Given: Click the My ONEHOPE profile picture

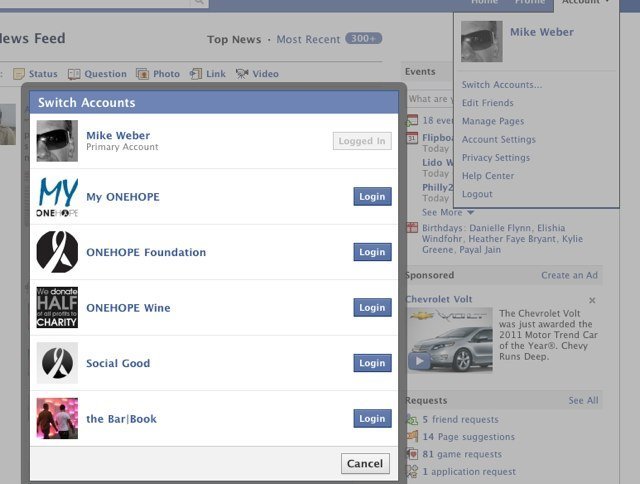Looking at the screenshot, I should click(57, 197).
